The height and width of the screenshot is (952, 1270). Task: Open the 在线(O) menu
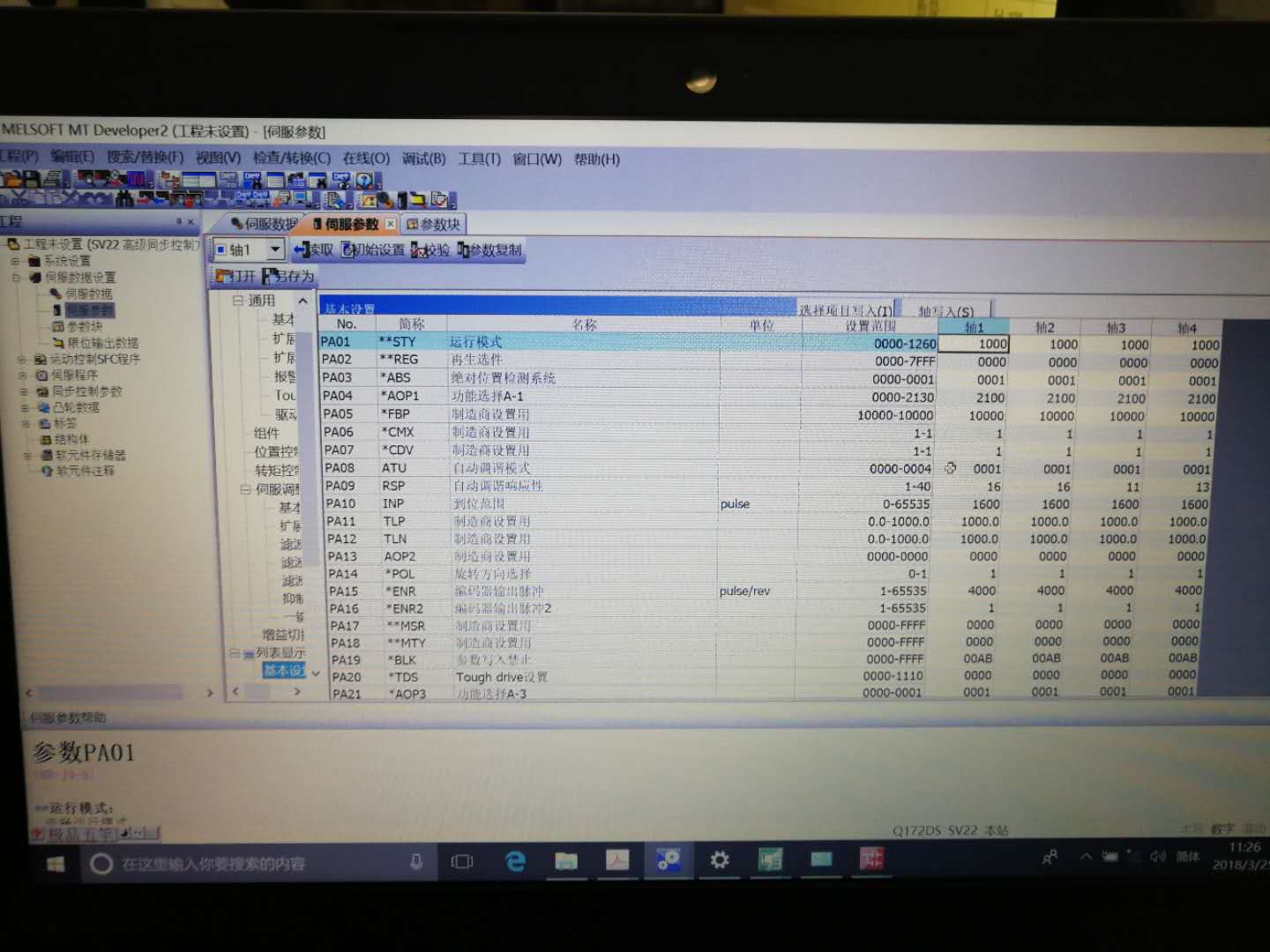[365, 159]
